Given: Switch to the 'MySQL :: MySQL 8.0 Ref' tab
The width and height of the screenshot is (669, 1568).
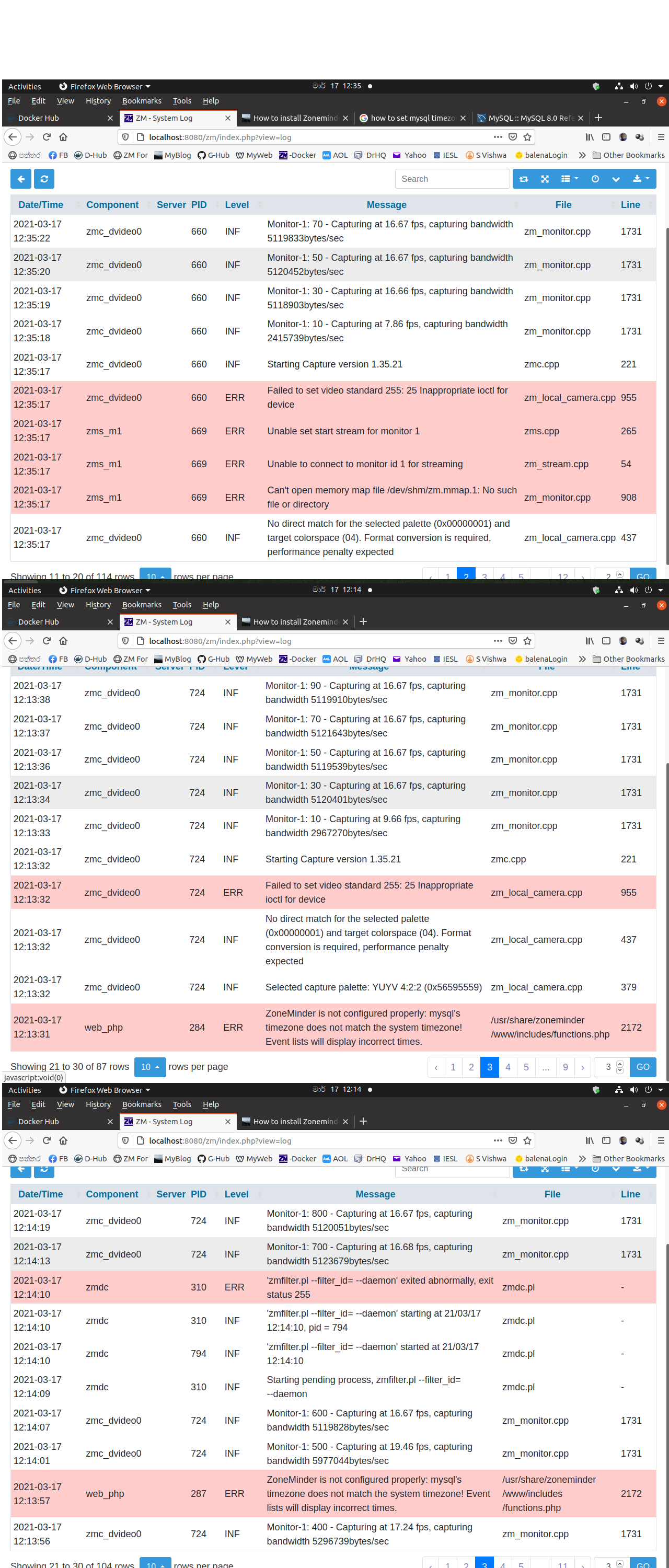Looking at the screenshot, I should [530, 118].
